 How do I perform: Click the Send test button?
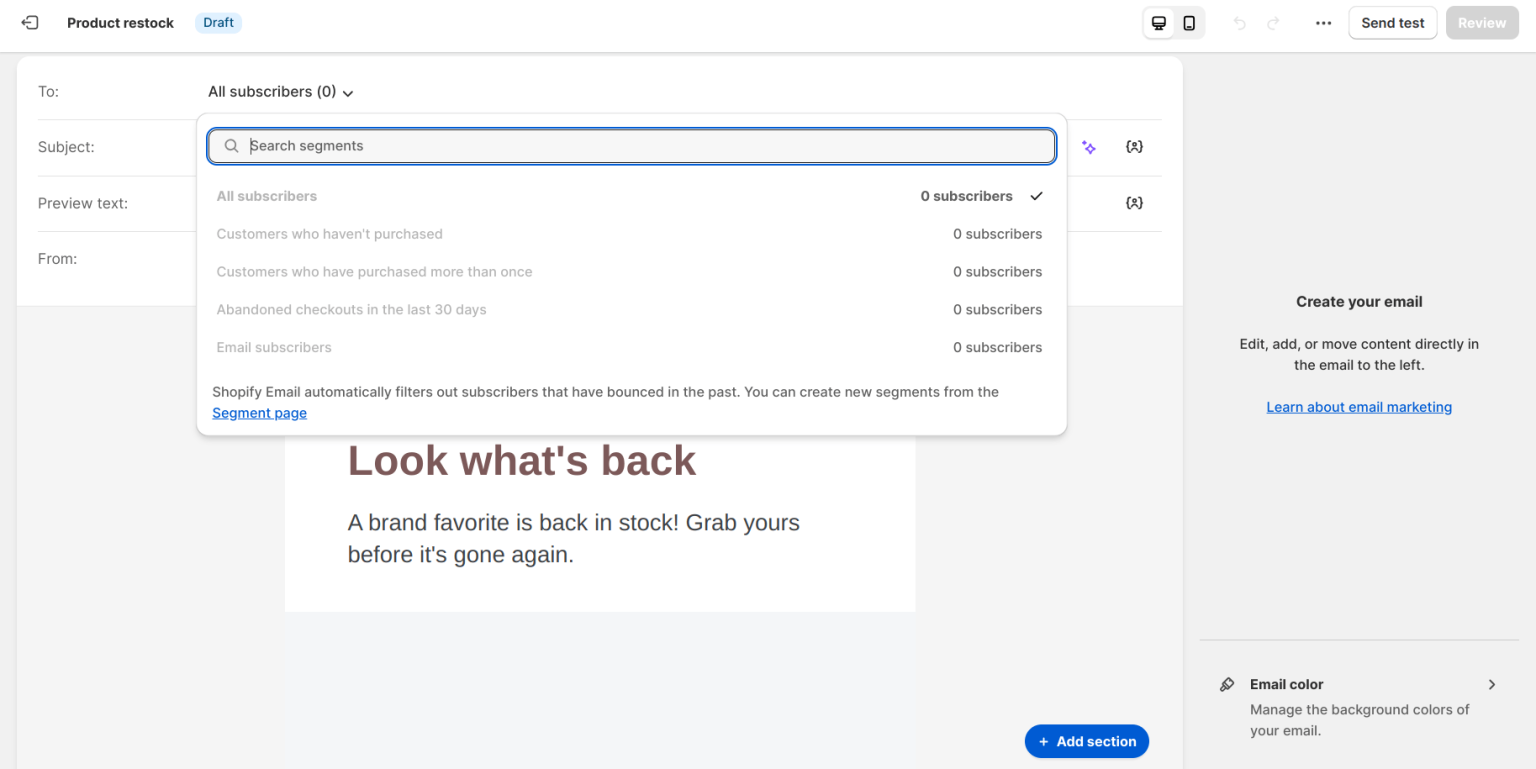[1392, 22]
